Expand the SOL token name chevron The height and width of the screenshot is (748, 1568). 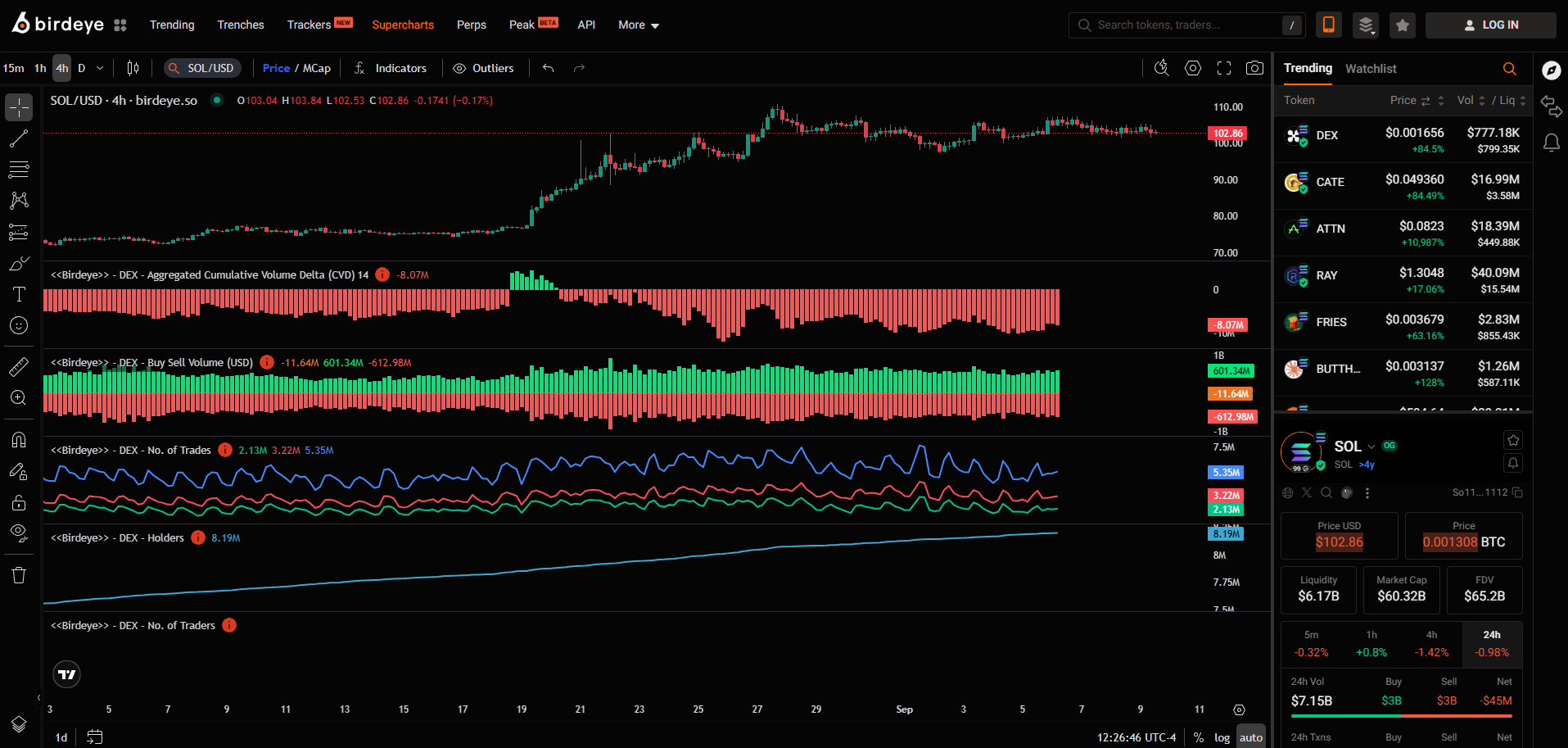[x=1371, y=447]
